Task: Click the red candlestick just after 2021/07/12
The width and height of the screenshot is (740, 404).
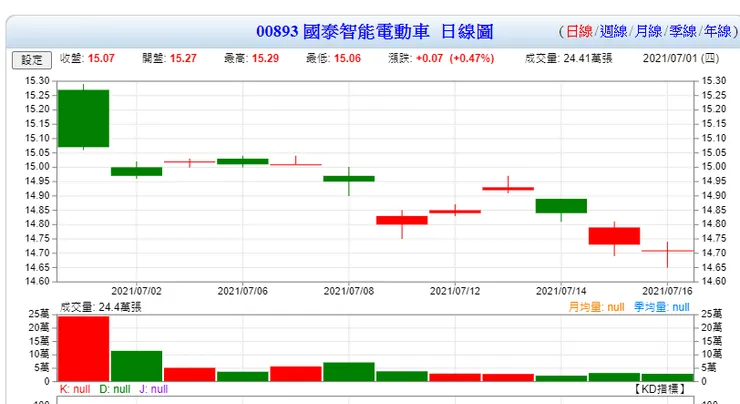Action: point(508,189)
